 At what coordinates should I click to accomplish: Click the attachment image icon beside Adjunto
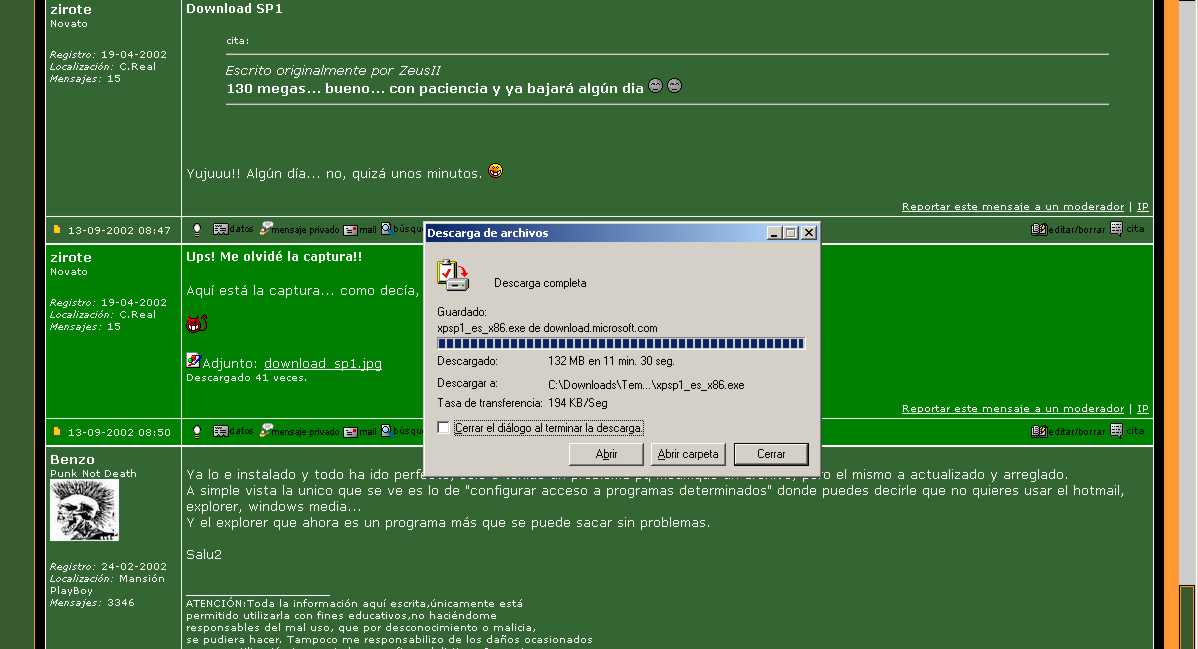pos(193,360)
